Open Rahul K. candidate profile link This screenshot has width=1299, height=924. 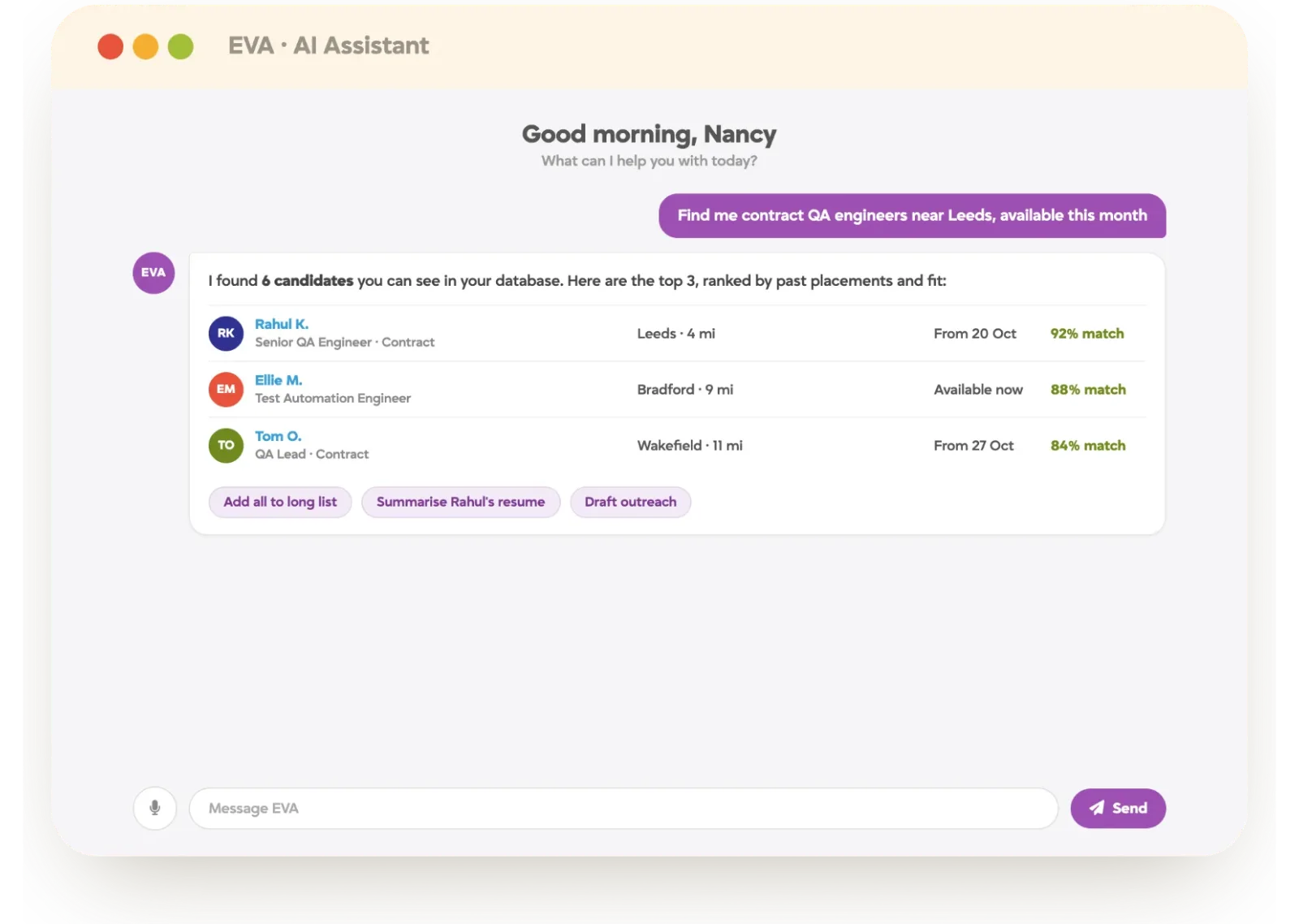282,324
